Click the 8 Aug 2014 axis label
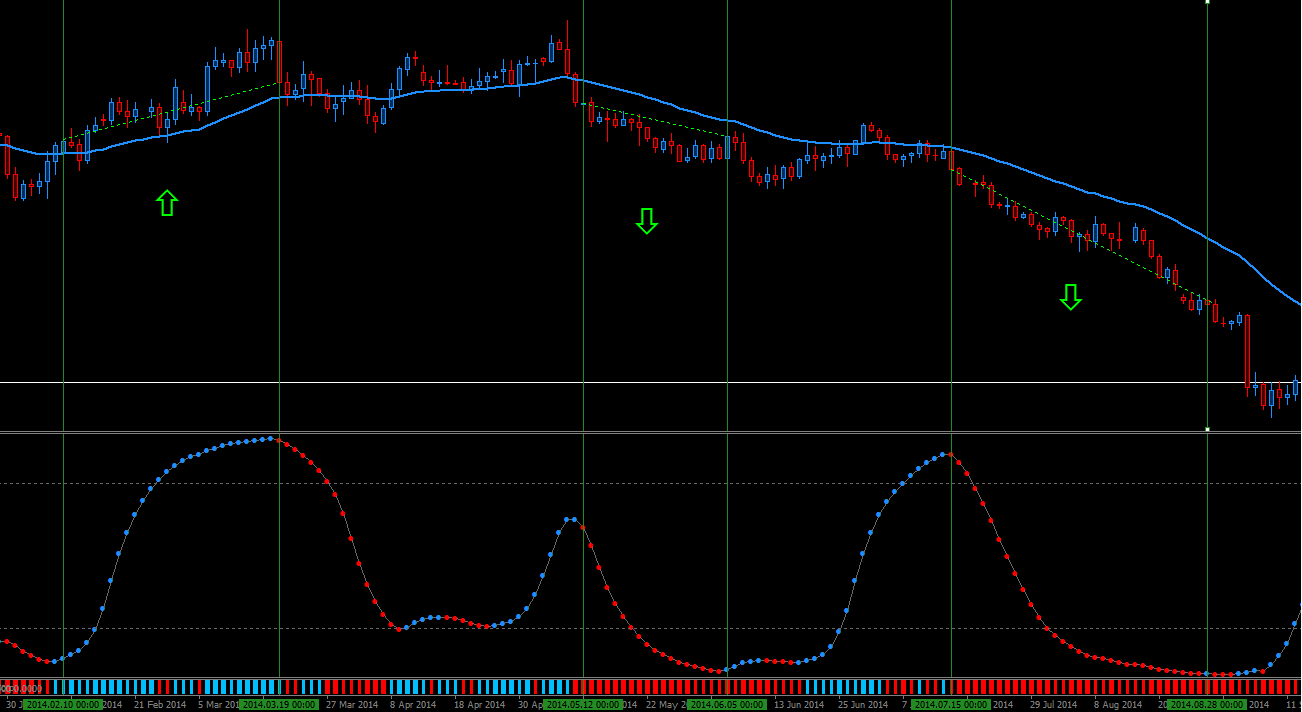Viewport: 1302px width, 712px height. click(x=1116, y=705)
